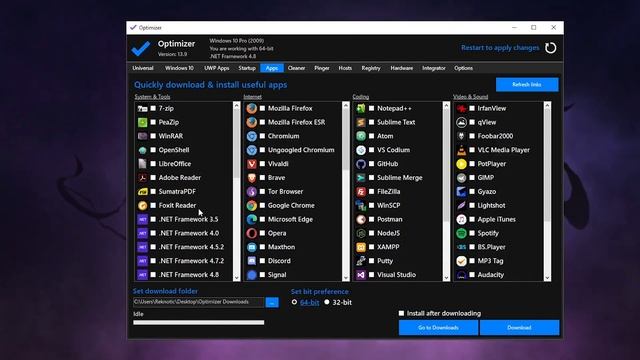Image resolution: width=640 pixels, height=360 pixels.
Task: Click the Vivaldi browser icon
Action: pos(252,164)
